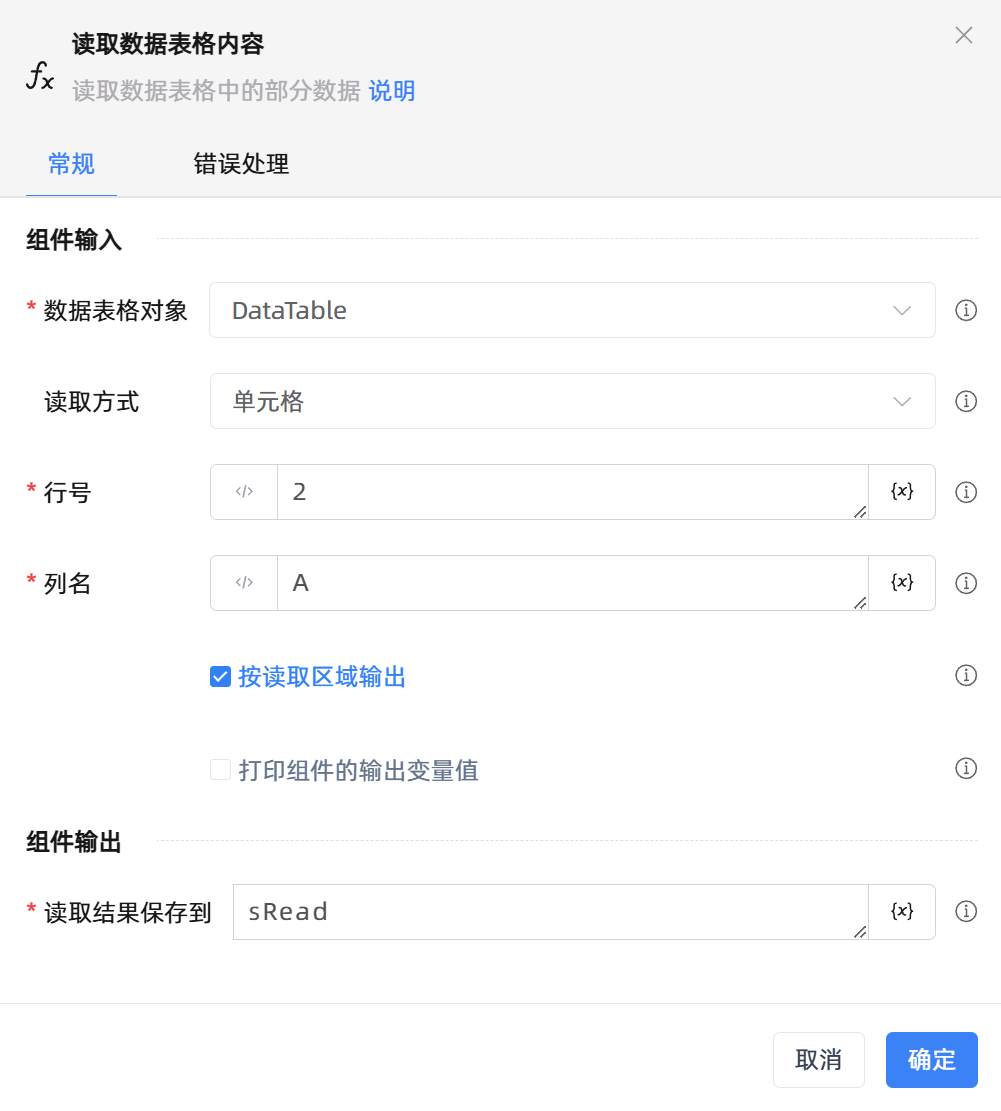This screenshot has height=1111, width=1001.
Task: Show info for 按读取区域输出 option
Action: (x=966, y=675)
